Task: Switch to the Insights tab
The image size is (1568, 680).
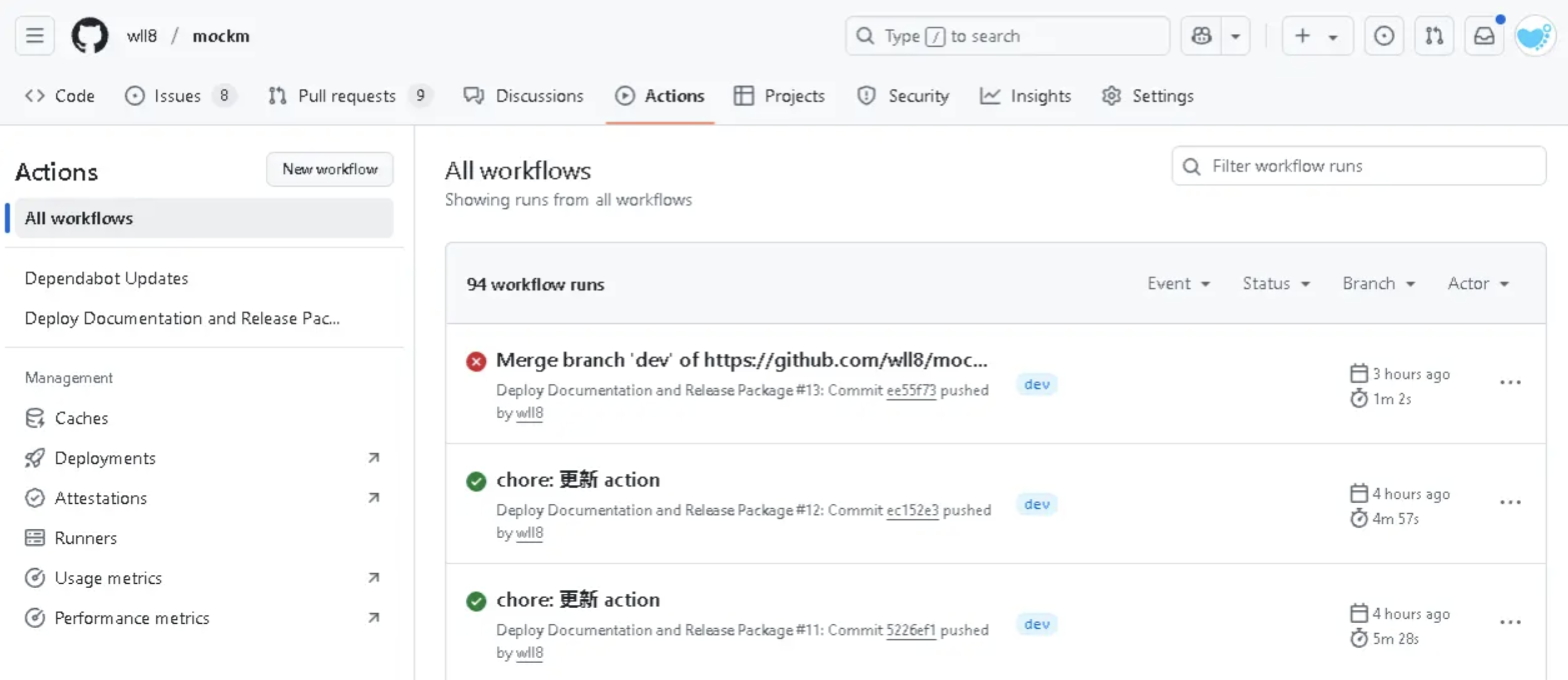Action: [1025, 96]
